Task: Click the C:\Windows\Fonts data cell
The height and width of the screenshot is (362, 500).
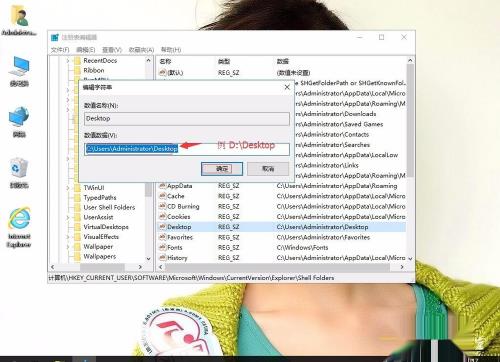Action: tap(302, 248)
